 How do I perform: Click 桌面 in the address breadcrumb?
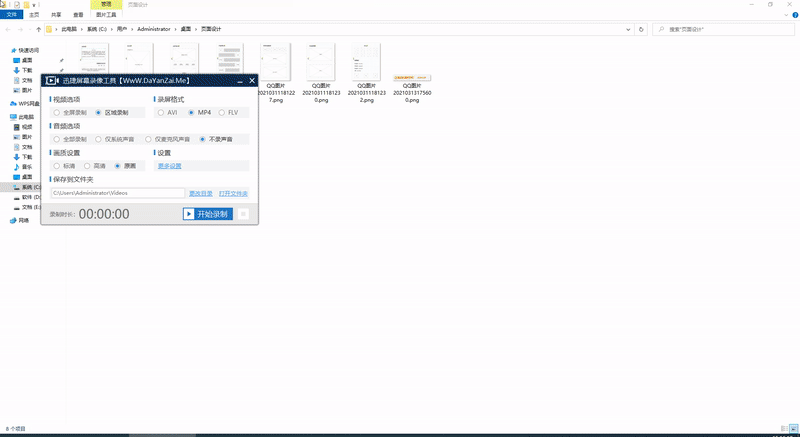(186, 30)
